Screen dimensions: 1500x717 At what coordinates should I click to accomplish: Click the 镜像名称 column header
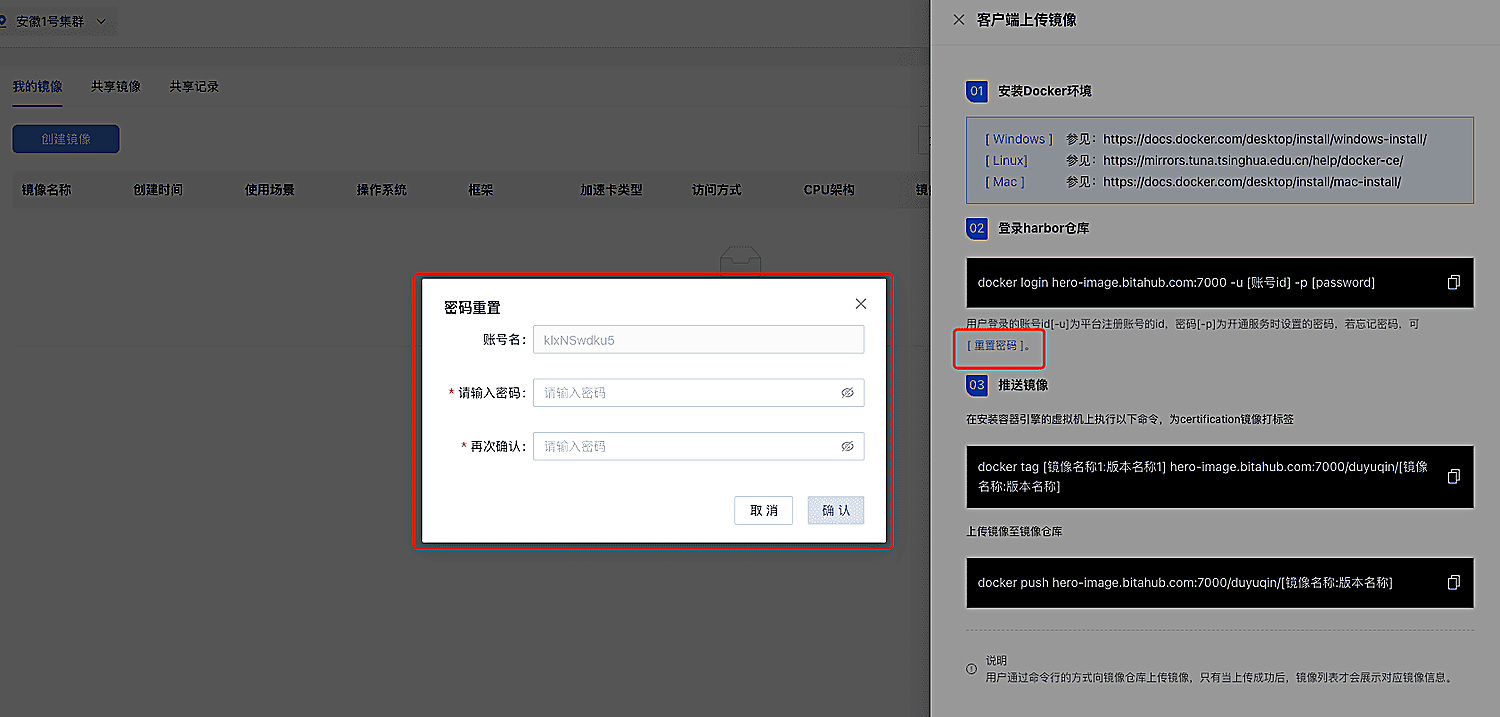(47, 189)
